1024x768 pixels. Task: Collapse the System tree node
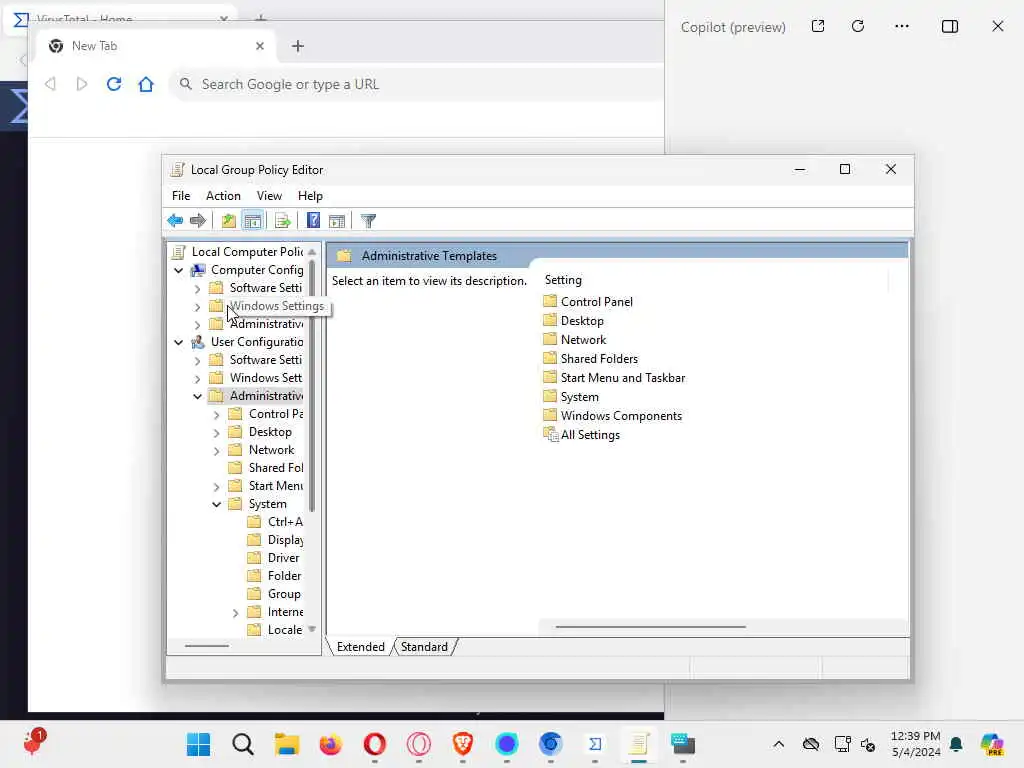click(216, 504)
